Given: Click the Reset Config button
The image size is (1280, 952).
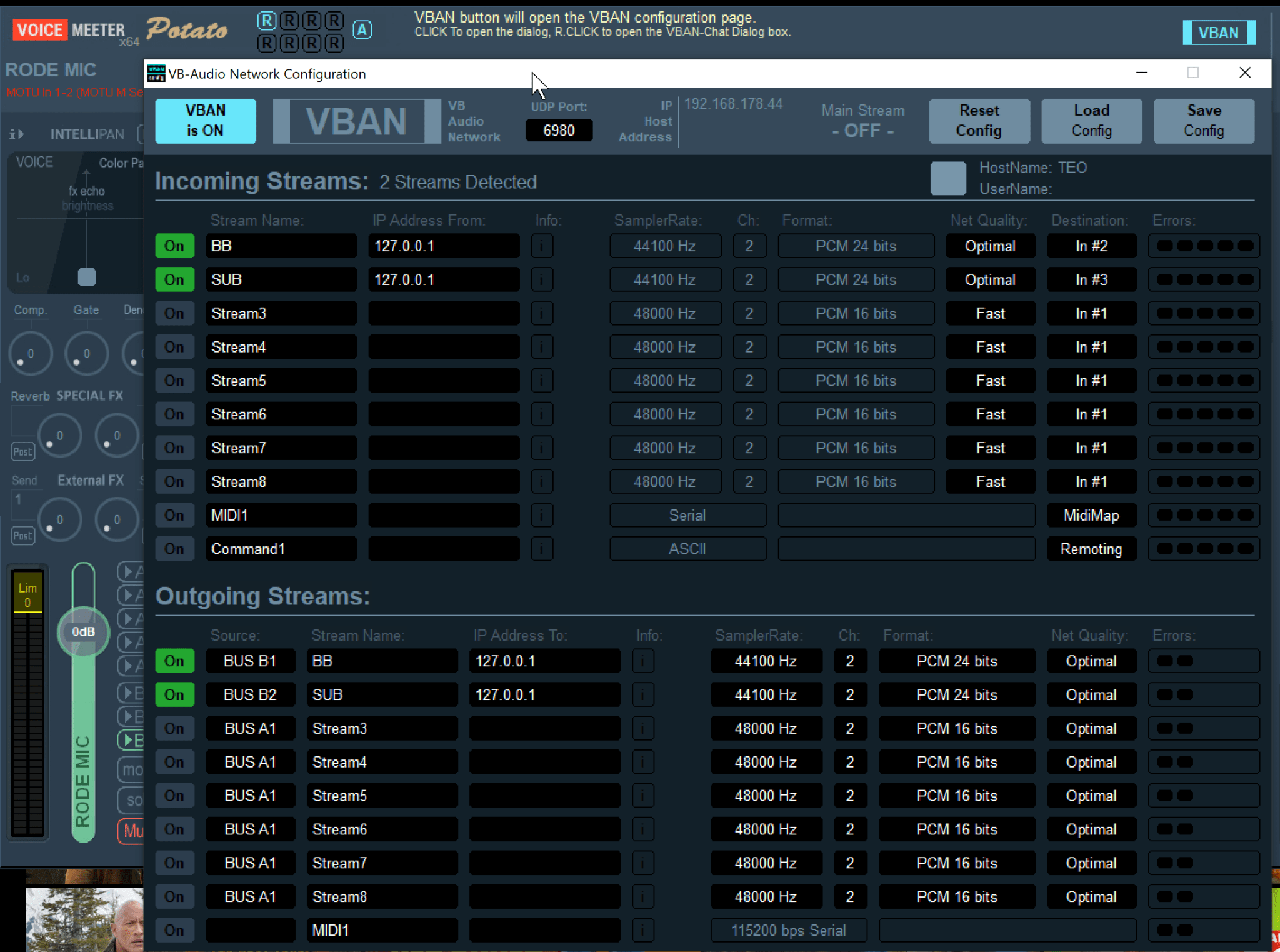Looking at the screenshot, I should pos(979,121).
